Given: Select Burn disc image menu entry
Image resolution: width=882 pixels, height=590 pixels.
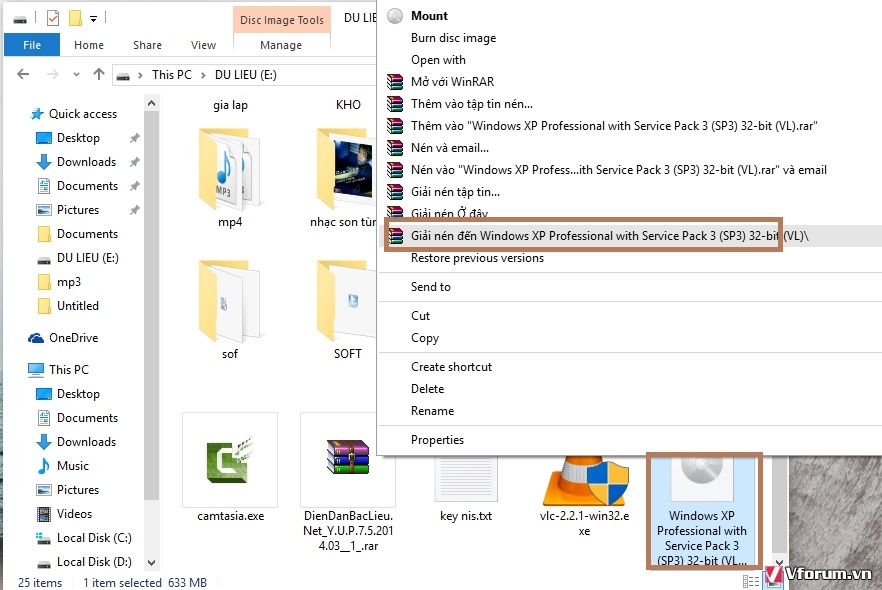Looking at the screenshot, I should pyautogui.click(x=453, y=38).
